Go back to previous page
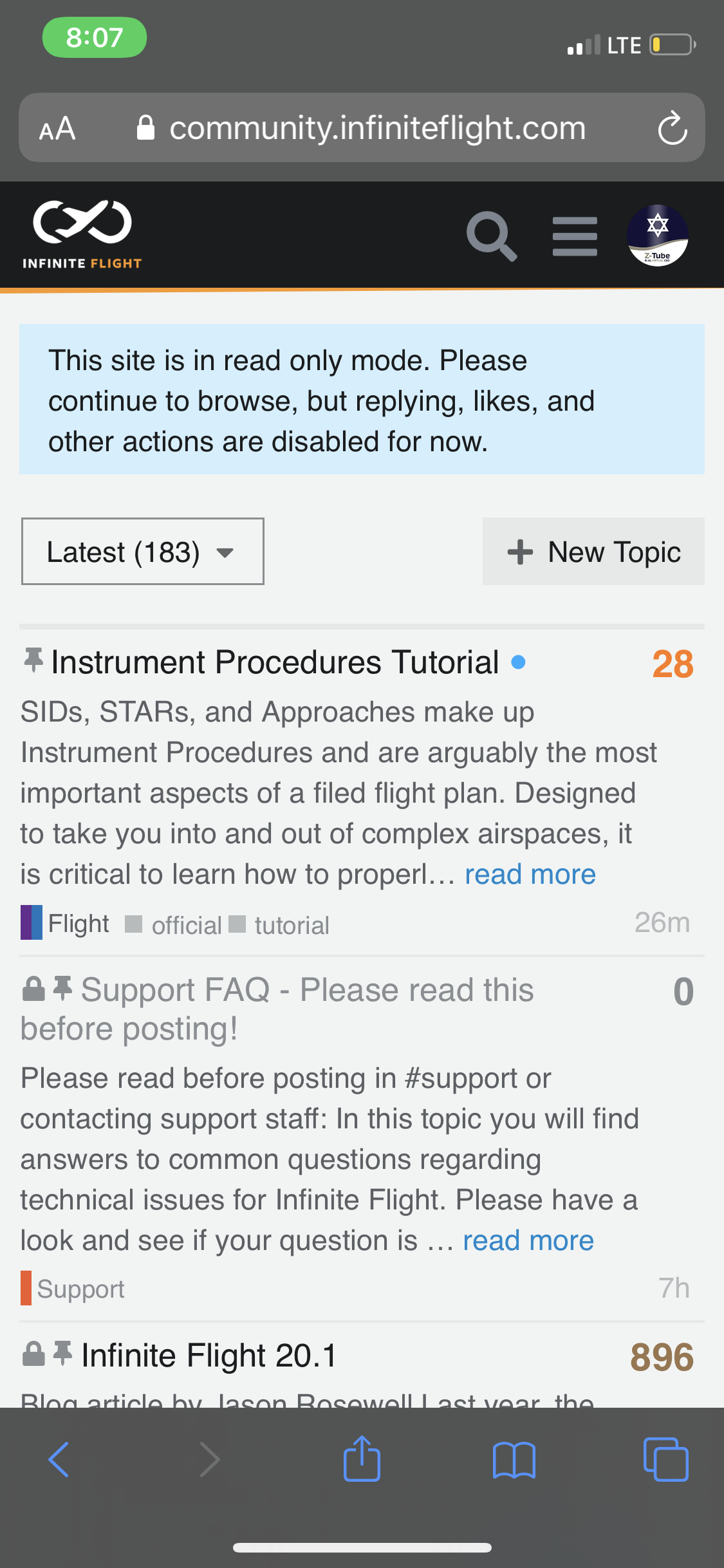Viewport: 724px width, 1568px height. click(59, 1459)
